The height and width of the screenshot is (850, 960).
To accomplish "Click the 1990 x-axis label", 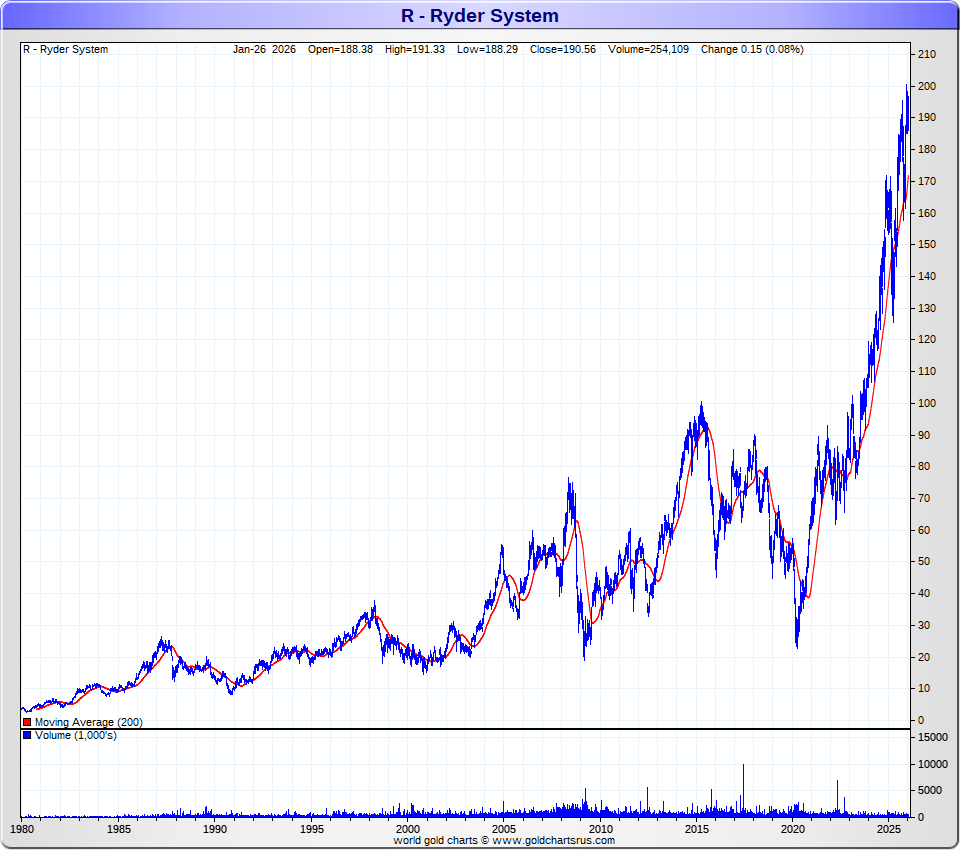I will coord(215,829).
